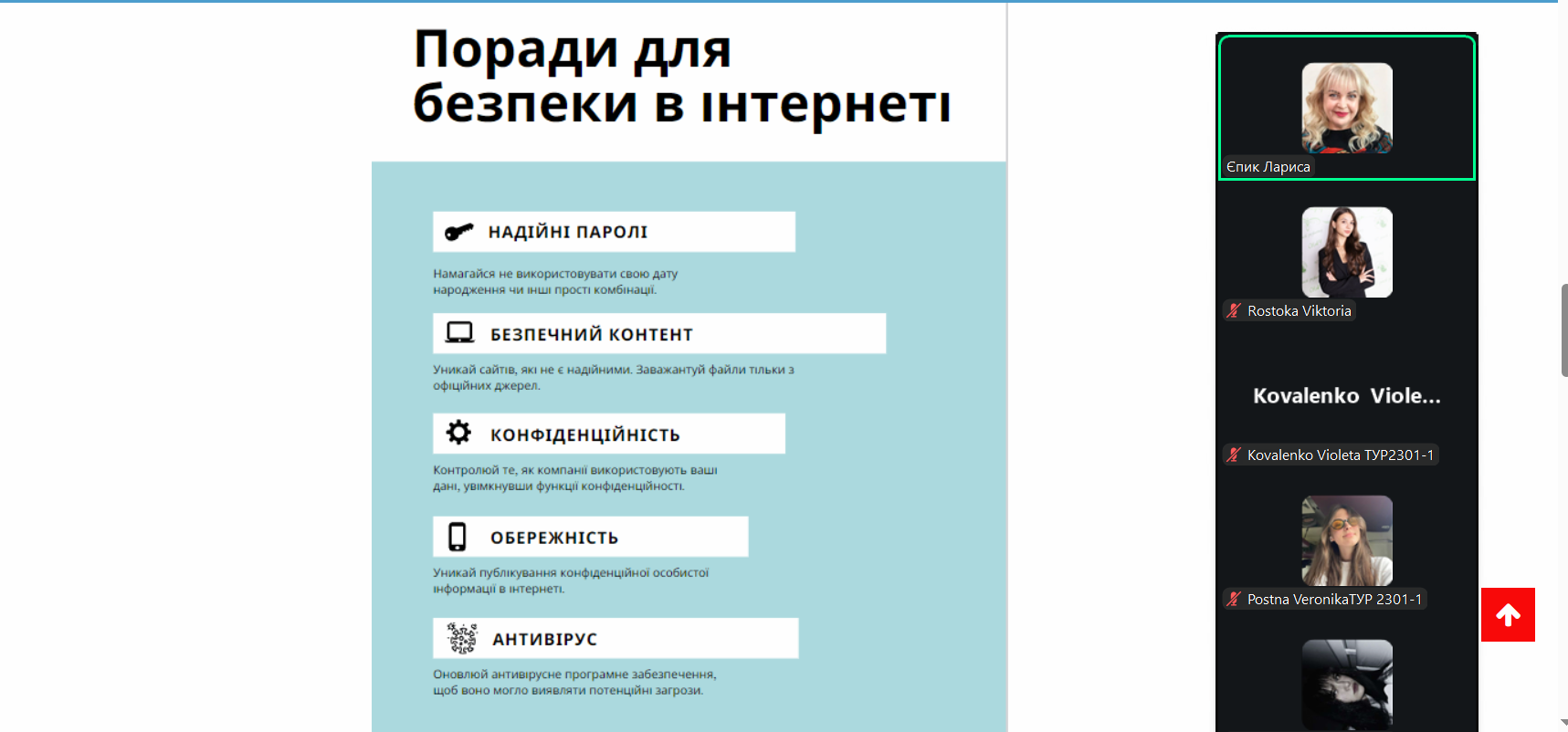
Task: Click the НАДІЙНІ ПАРОЛІ heading text
Action: coord(567,232)
